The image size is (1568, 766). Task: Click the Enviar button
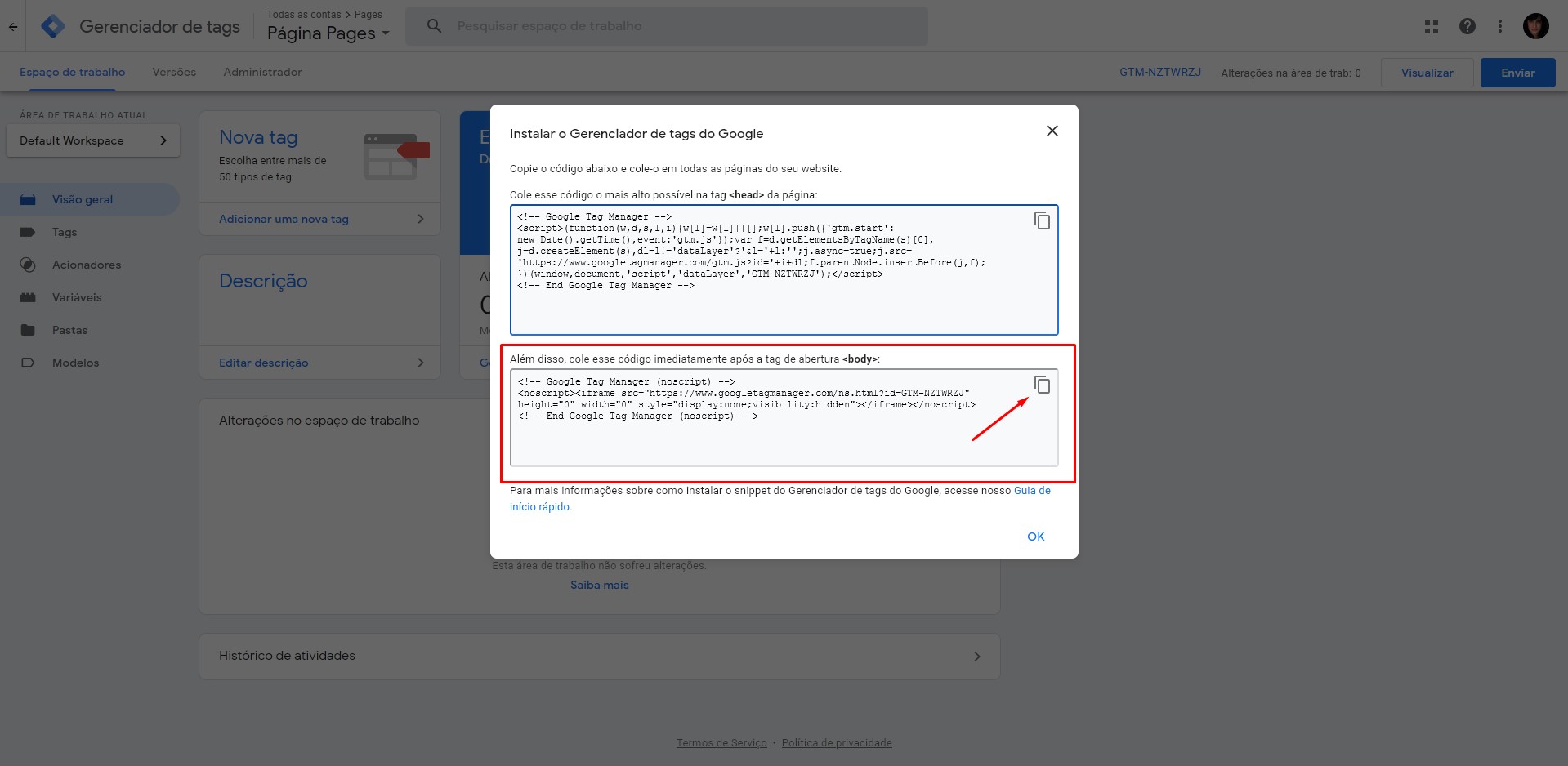tap(1518, 73)
